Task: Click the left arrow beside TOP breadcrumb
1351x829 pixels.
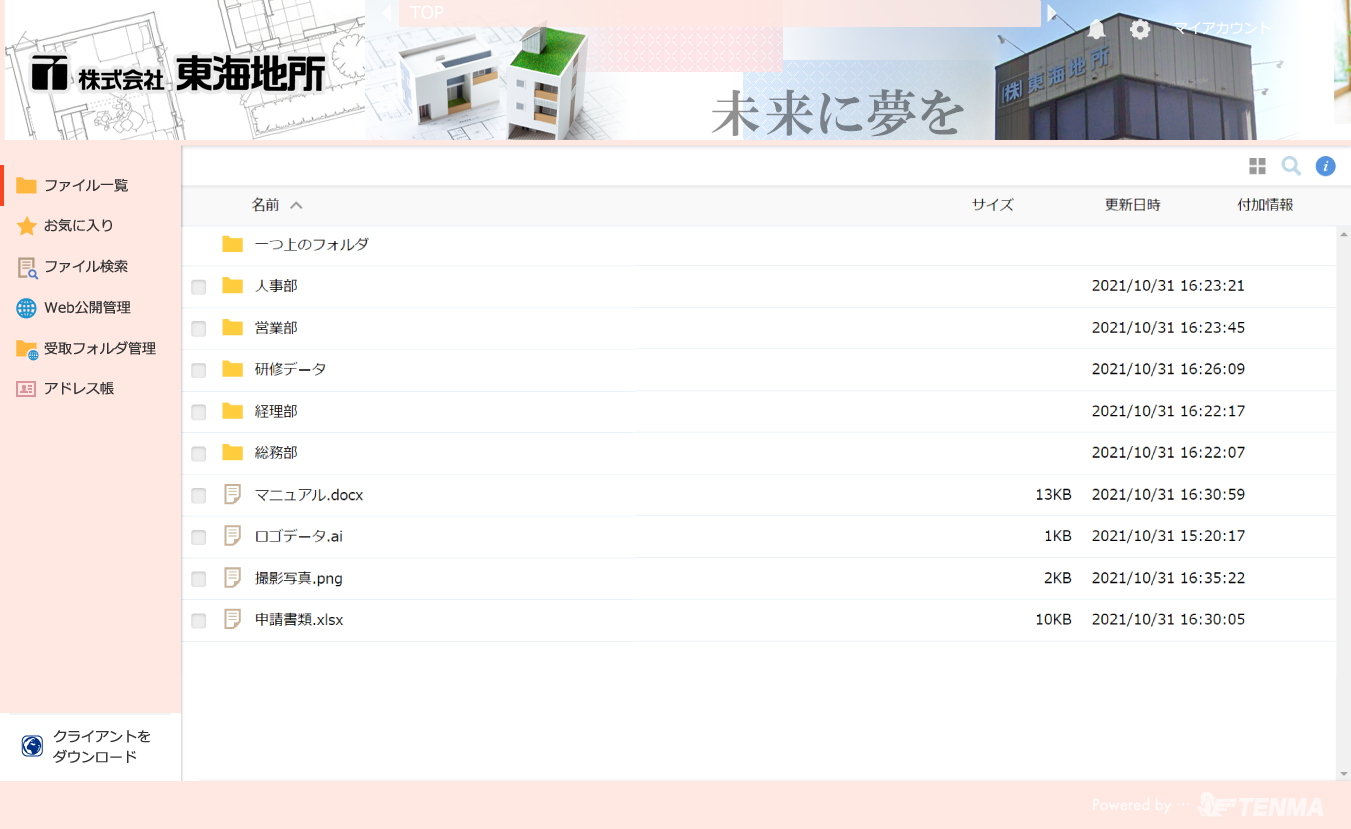Action: (386, 13)
